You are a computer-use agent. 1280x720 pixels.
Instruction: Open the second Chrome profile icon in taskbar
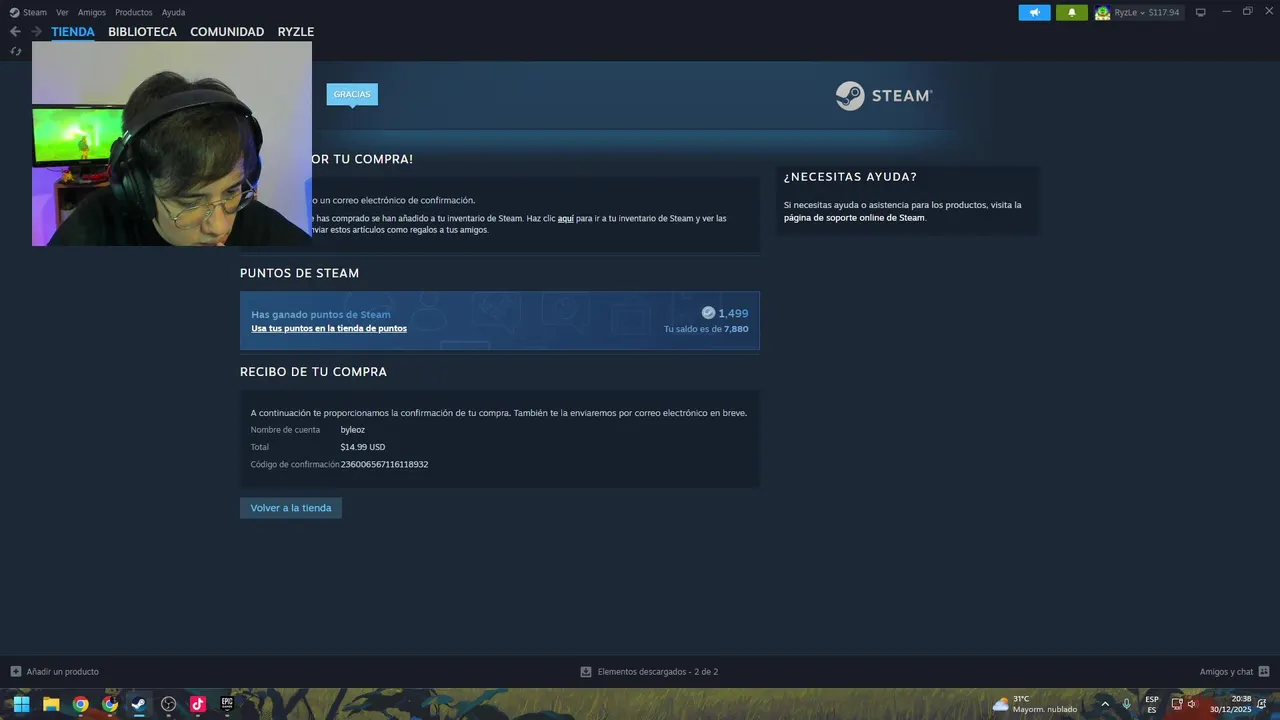110,704
